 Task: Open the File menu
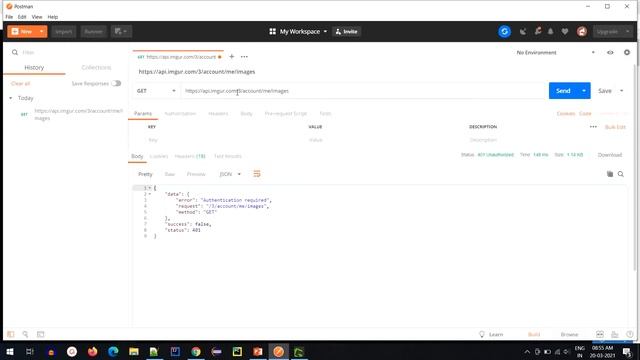(9, 17)
